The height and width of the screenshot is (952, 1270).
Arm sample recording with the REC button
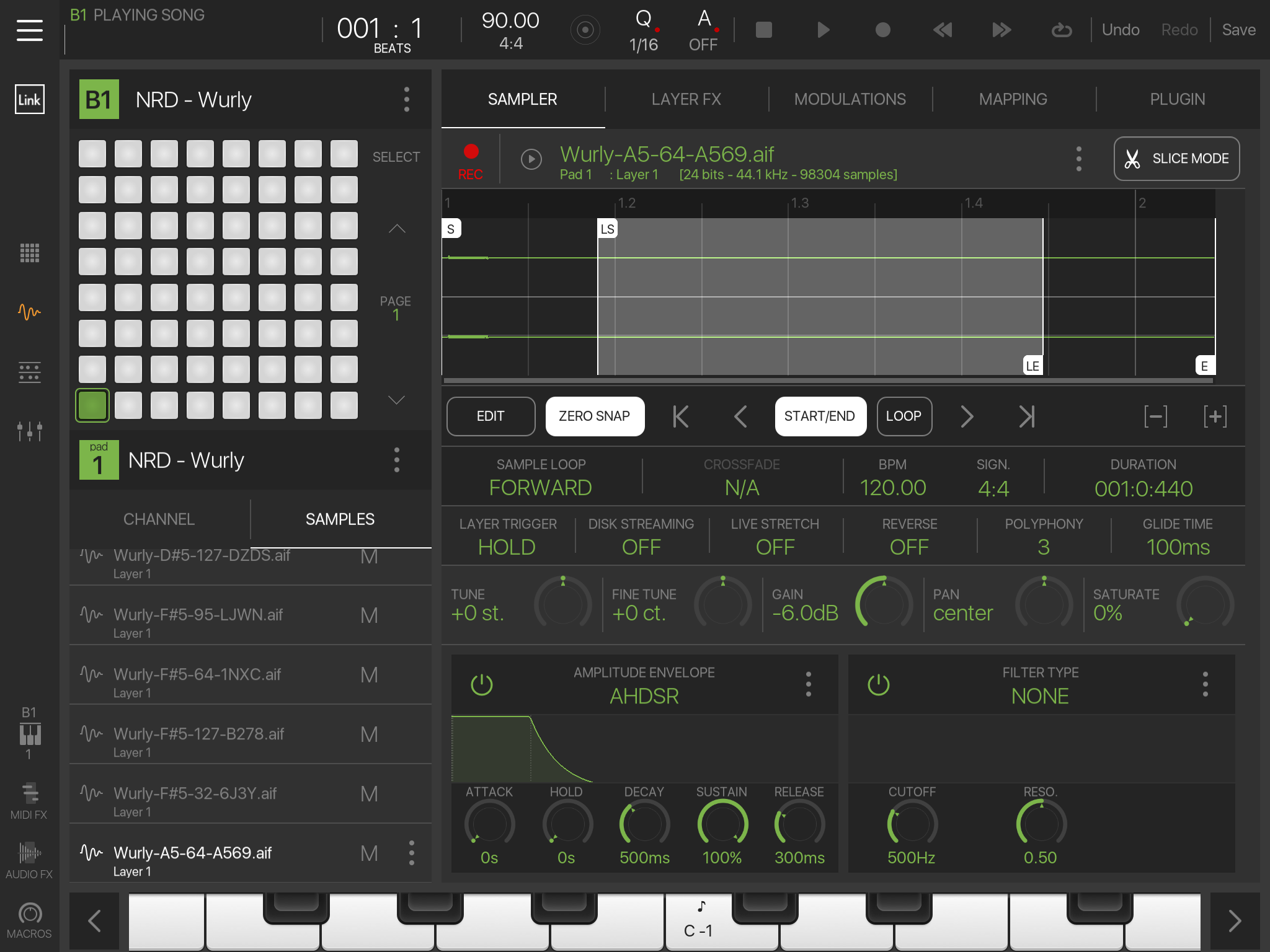pyautogui.click(x=471, y=161)
